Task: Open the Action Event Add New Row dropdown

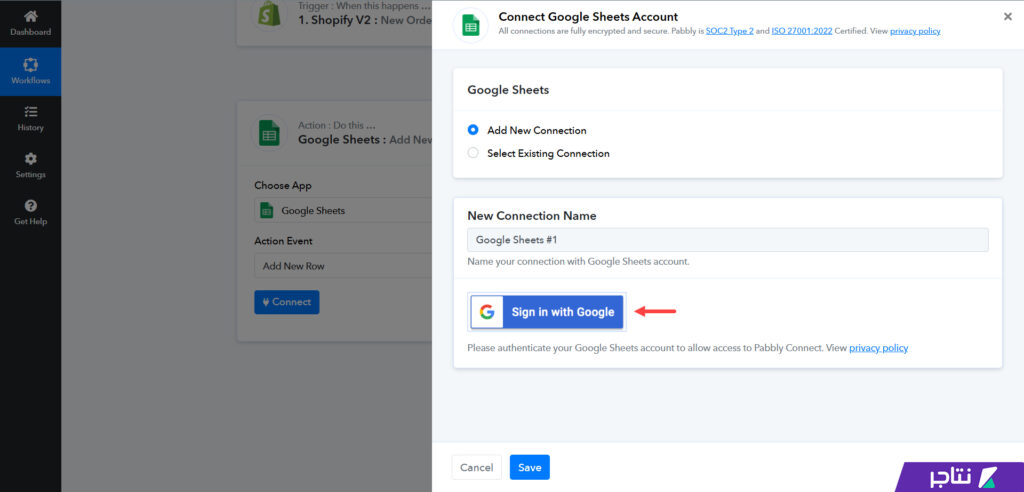Action: (x=343, y=266)
